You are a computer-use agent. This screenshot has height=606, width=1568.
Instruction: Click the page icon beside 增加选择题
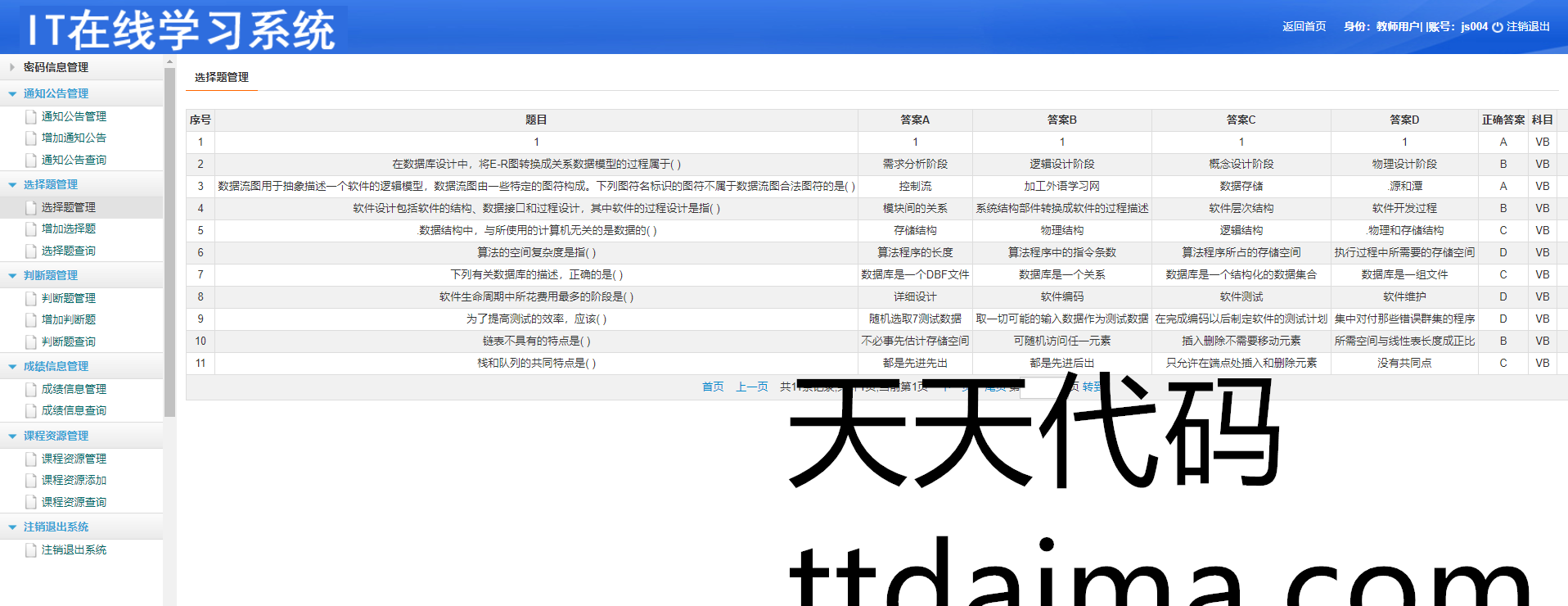tap(31, 229)
